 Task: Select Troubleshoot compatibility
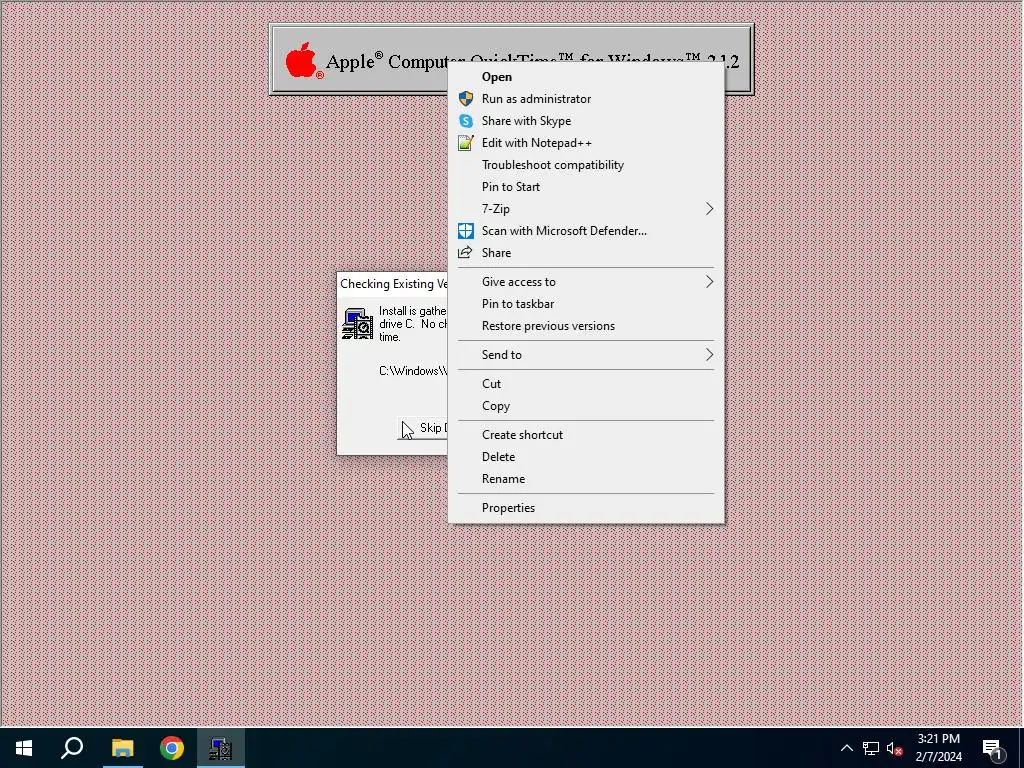point(586,165)
